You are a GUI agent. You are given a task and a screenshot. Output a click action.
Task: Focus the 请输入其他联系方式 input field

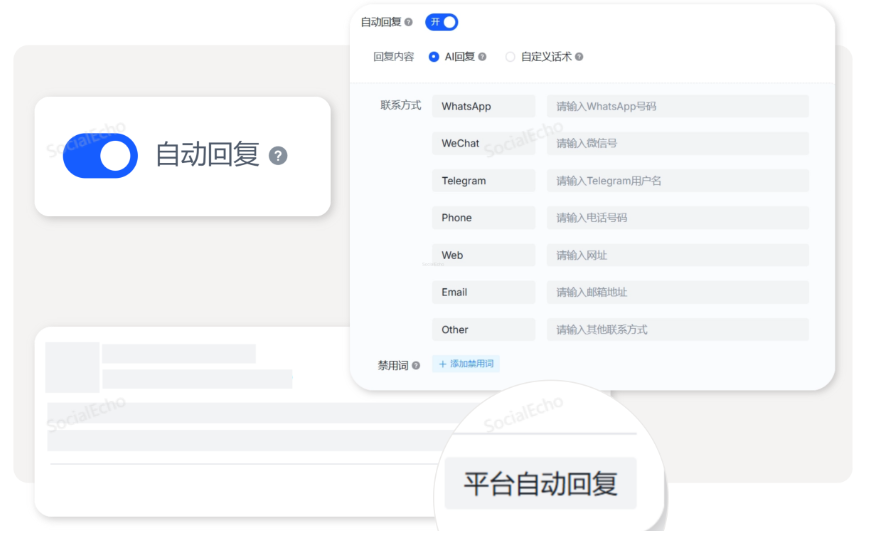click(678, 329)
